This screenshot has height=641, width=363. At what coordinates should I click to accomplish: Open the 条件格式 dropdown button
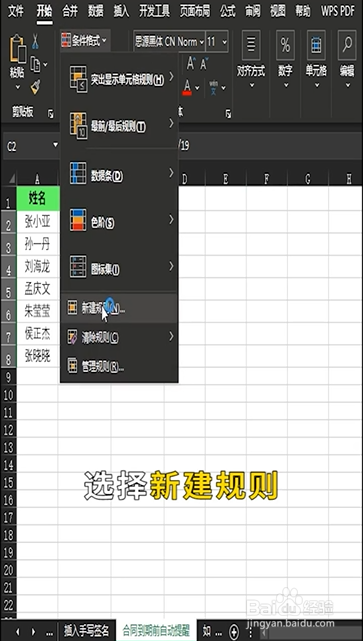84,40
